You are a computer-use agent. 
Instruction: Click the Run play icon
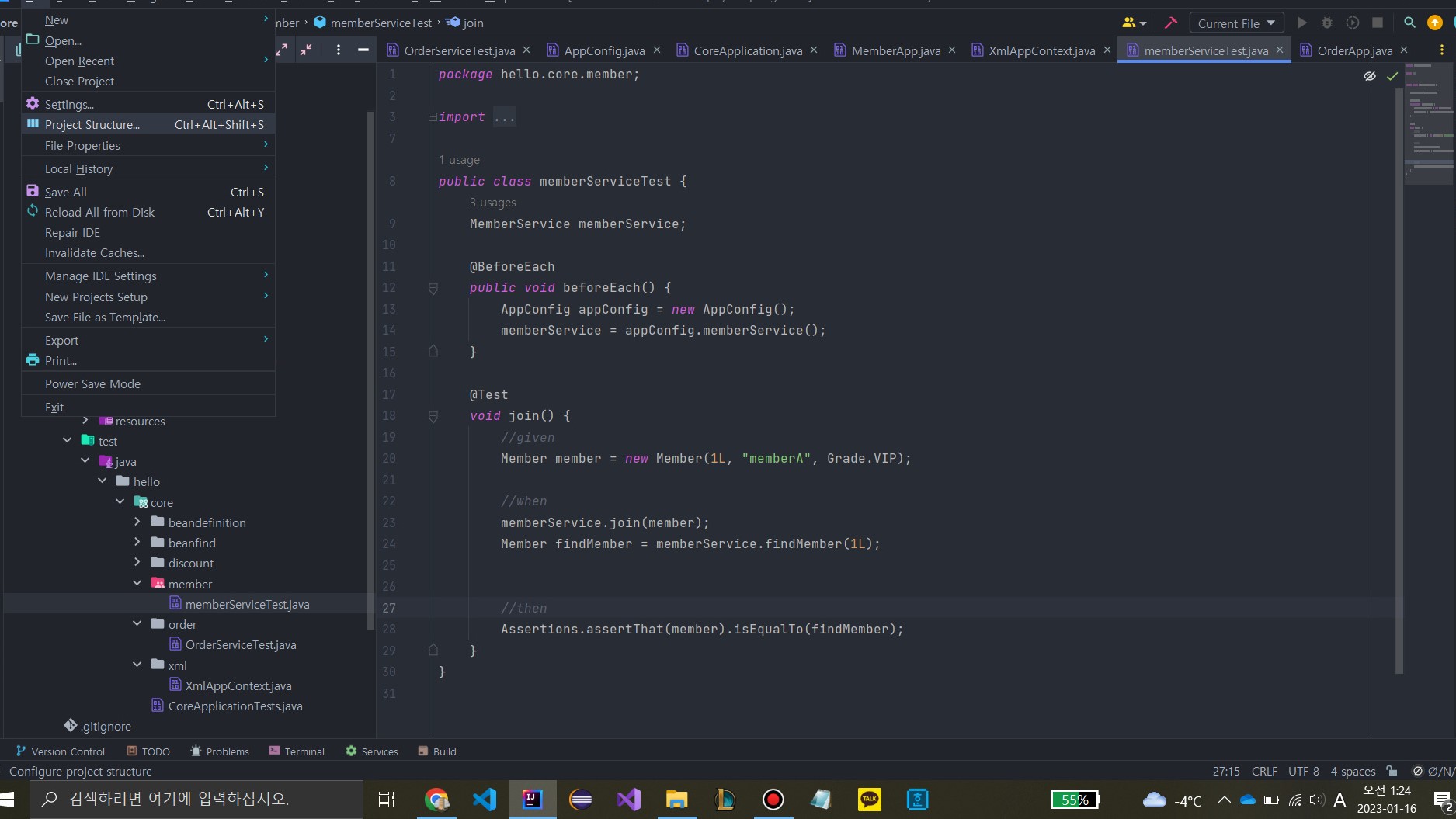tap(1302, 23)
